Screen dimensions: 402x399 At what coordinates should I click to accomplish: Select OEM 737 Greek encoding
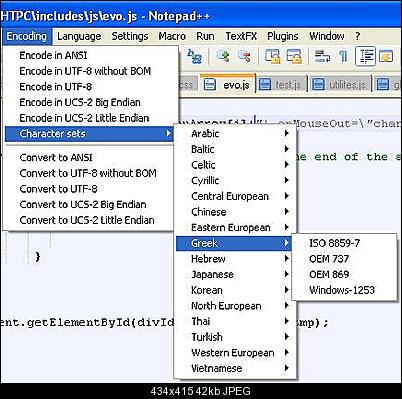point(344,259)
